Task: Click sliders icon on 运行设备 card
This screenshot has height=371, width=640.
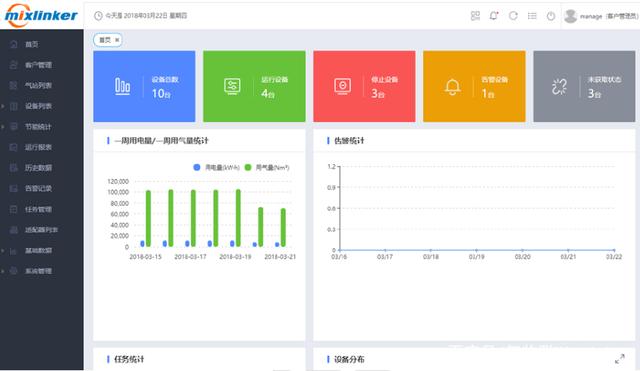Action: pyautogui.click(x=232, y=86)
